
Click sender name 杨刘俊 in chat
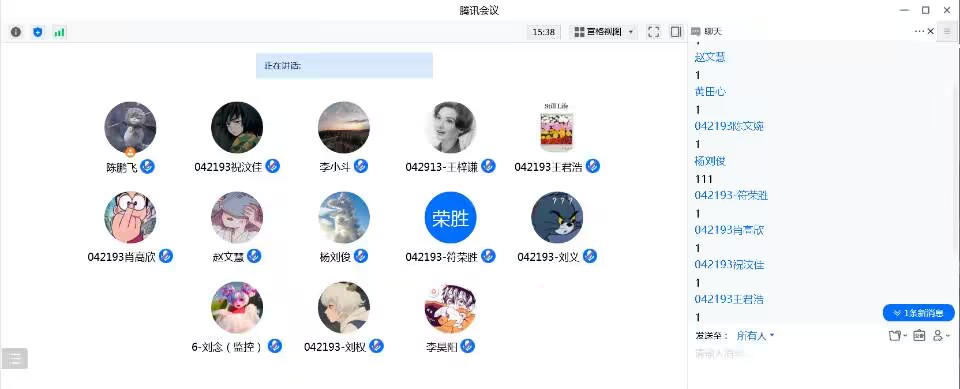tap(710, 161)
